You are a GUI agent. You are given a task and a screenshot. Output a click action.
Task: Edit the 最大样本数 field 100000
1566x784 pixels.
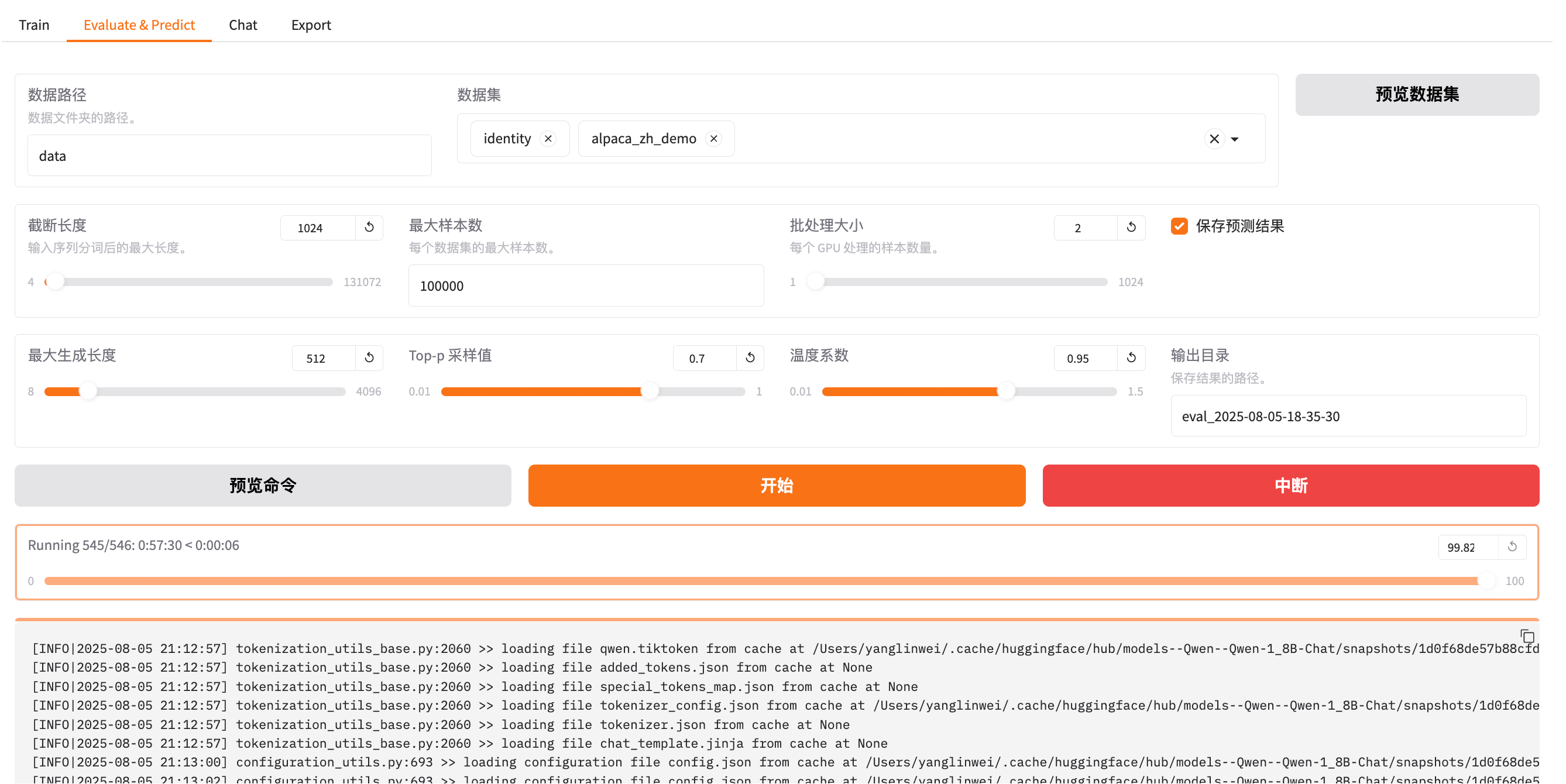click(x=586, y=286)
